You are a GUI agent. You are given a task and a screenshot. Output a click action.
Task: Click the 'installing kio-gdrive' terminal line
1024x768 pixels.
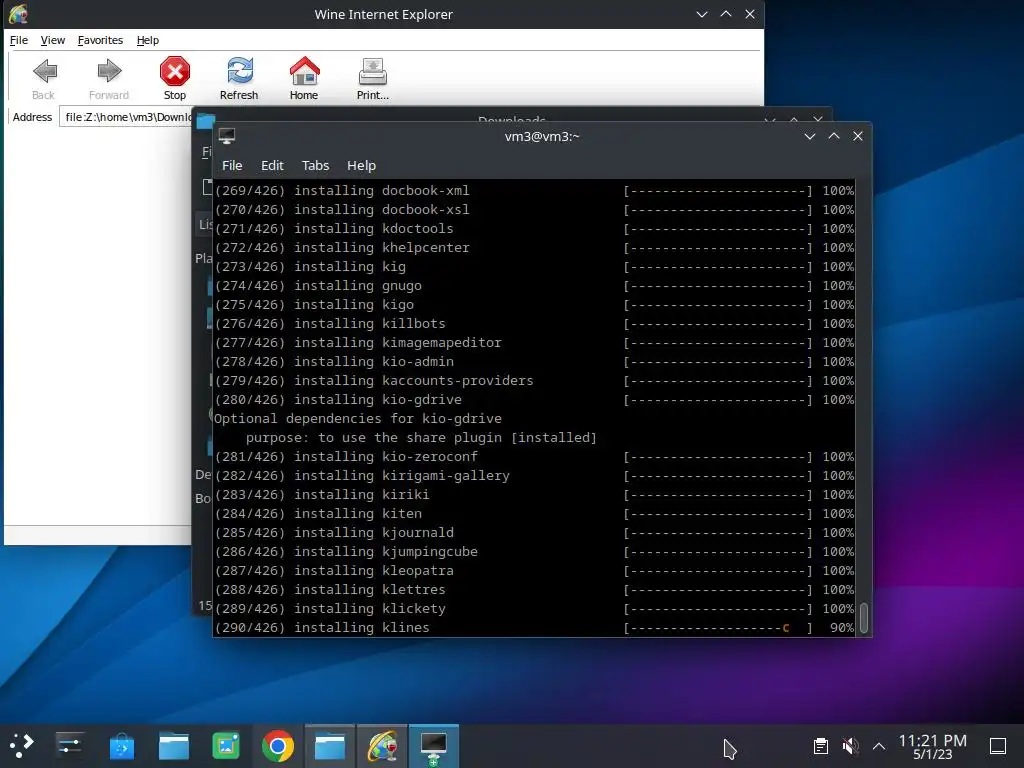pos(534,400)
